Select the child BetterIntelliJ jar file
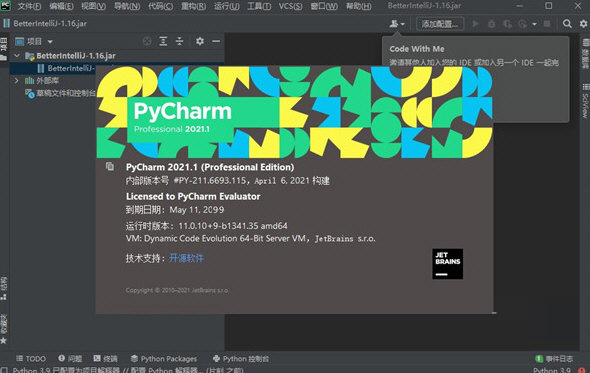This screenshot has height=373, width=590. click(70, 68)
